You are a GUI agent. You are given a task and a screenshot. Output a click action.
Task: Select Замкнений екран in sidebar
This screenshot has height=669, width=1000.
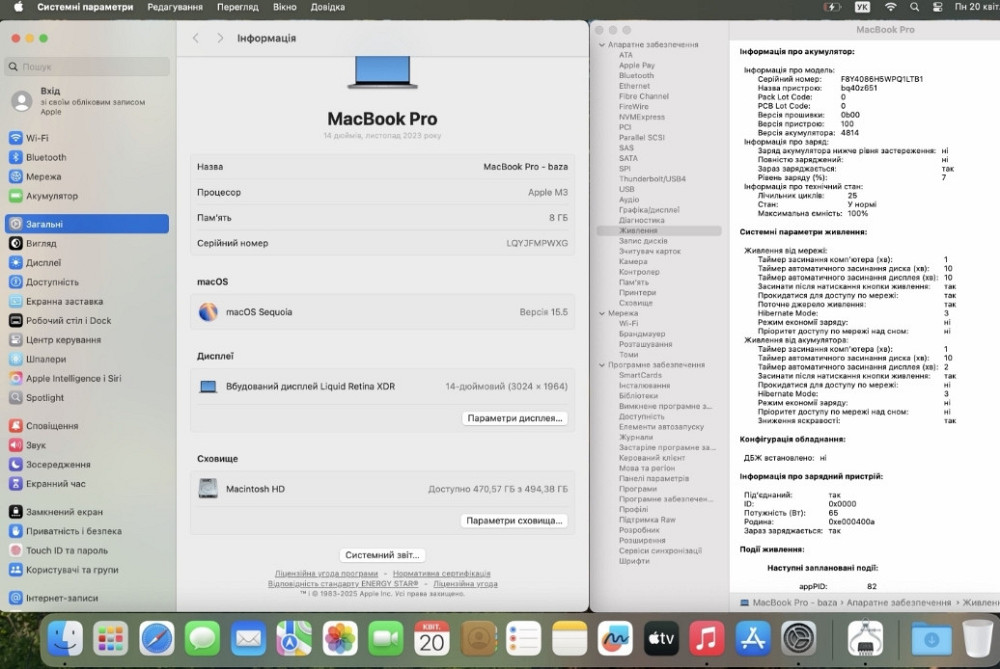(56, 511)
